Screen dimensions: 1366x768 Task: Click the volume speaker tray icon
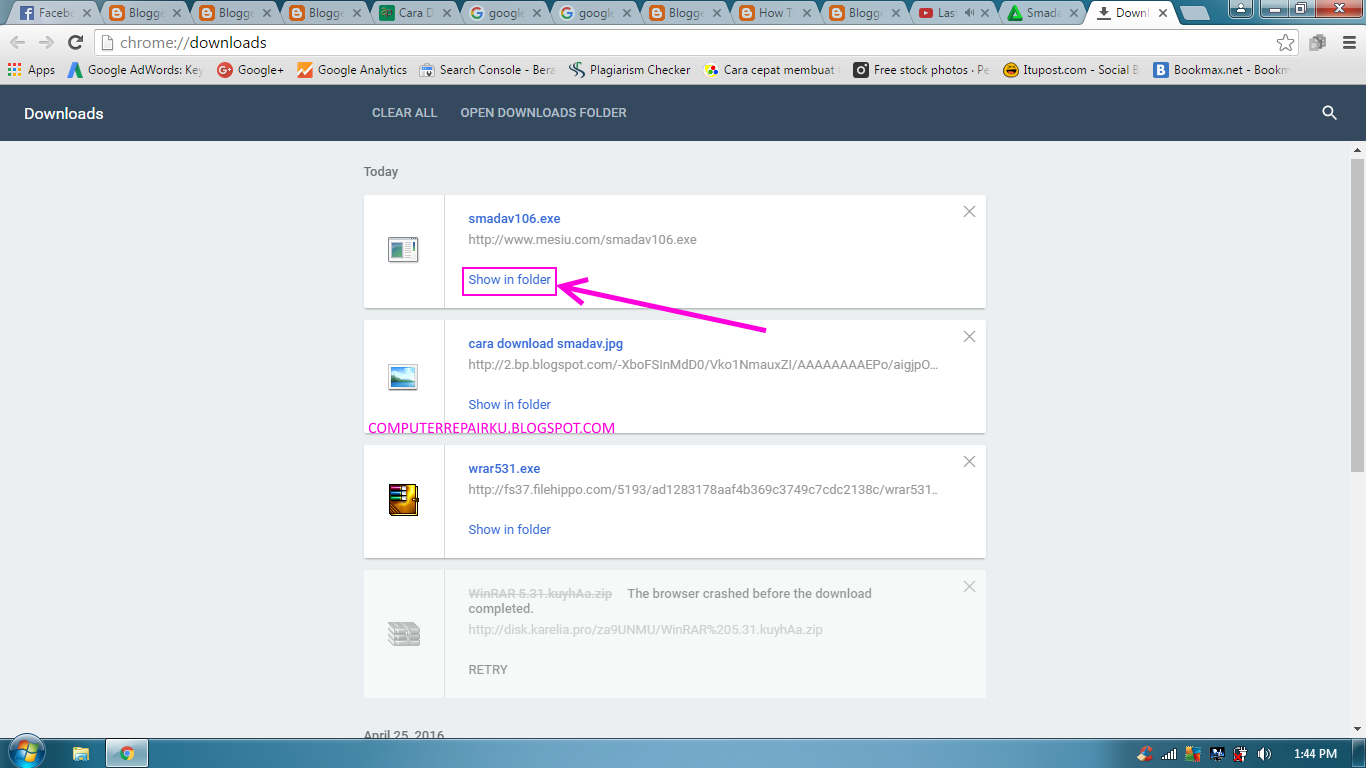pyautogui.click(x=1264, y=753)
